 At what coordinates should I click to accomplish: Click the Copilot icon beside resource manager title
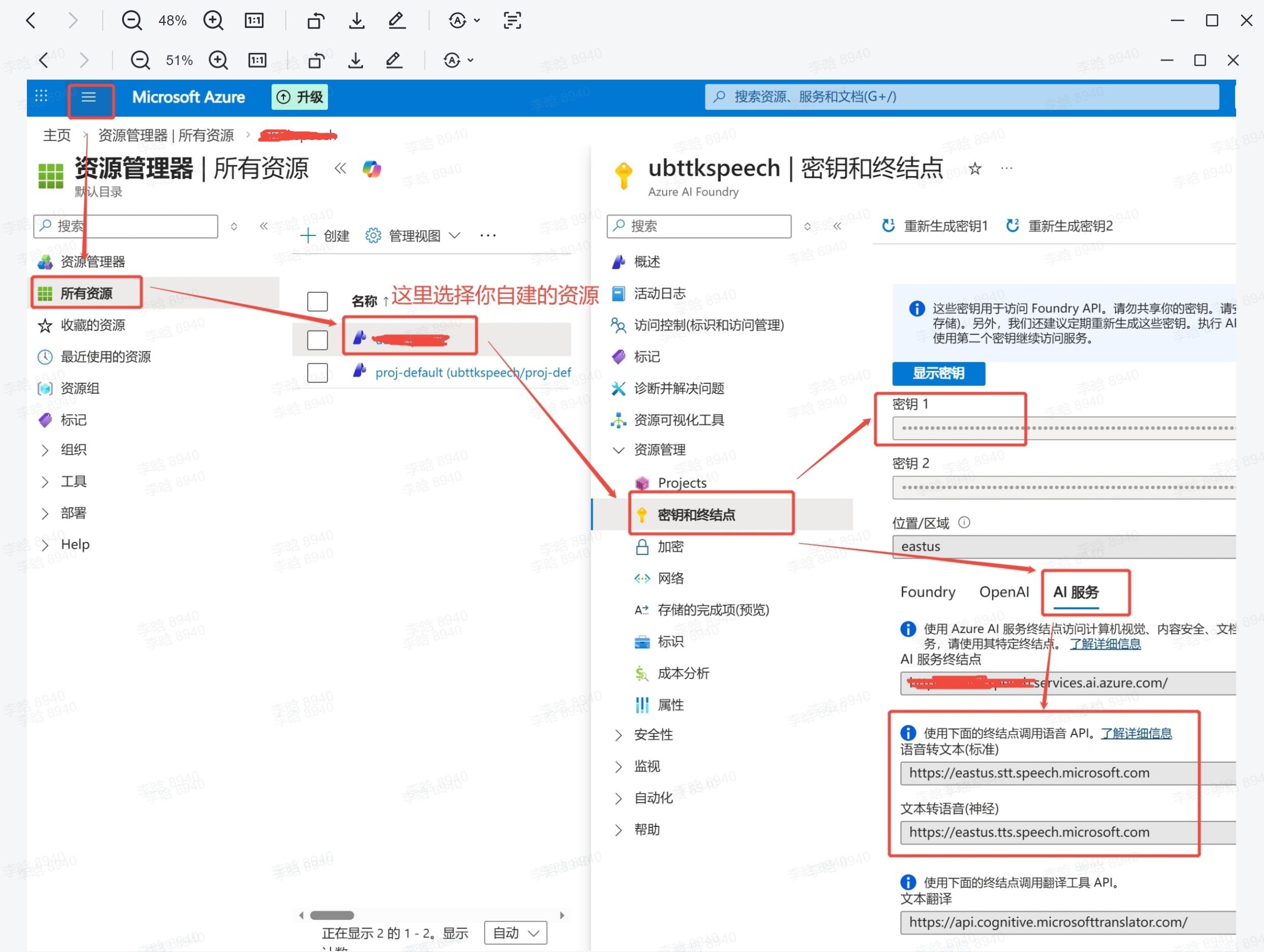pyautogui.click(x=372, y=169)
